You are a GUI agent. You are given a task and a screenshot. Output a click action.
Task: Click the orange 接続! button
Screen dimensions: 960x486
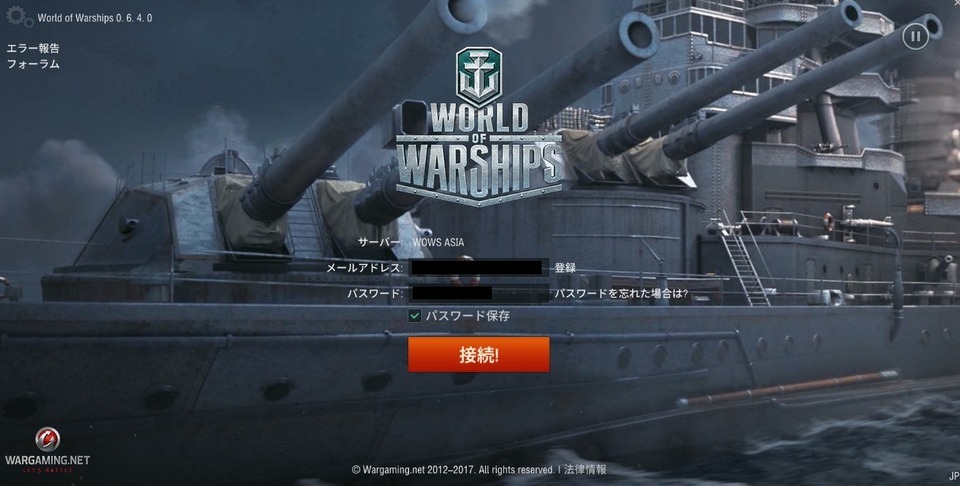click(x=479, y=354)
